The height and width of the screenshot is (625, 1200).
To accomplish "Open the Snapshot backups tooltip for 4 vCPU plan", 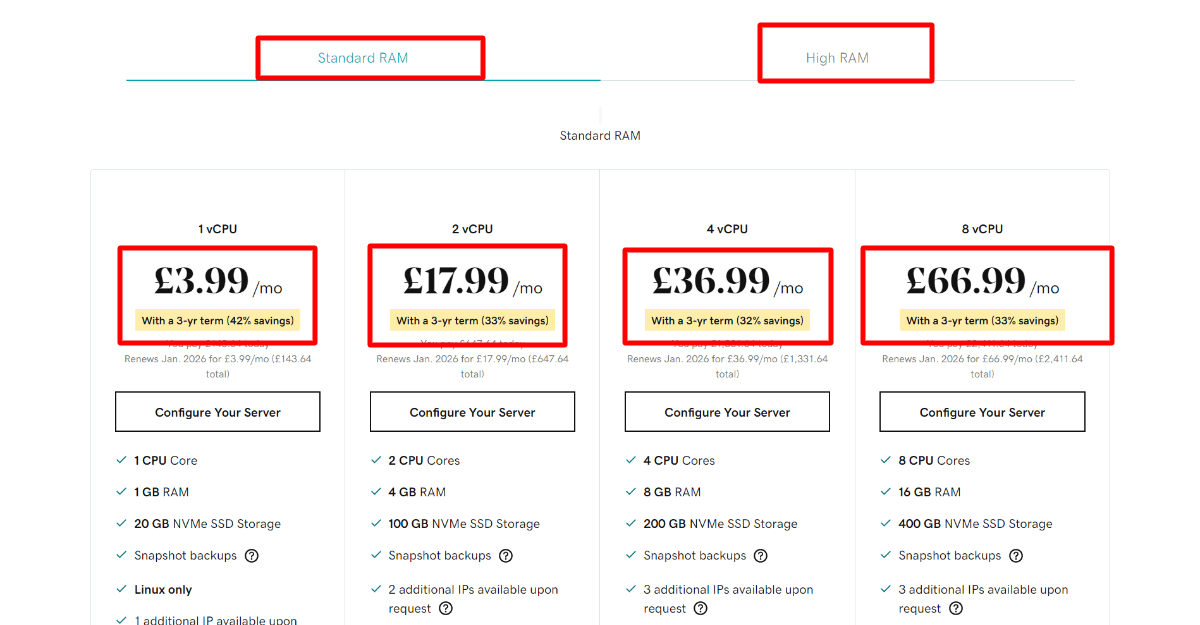I will pos(760,555).
